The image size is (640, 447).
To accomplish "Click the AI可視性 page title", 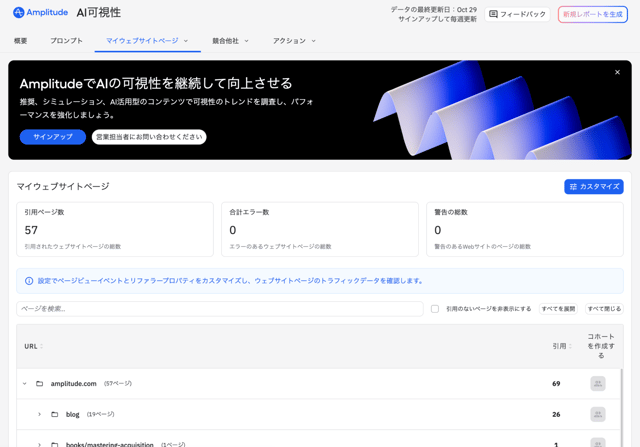I will coord(98,13).
